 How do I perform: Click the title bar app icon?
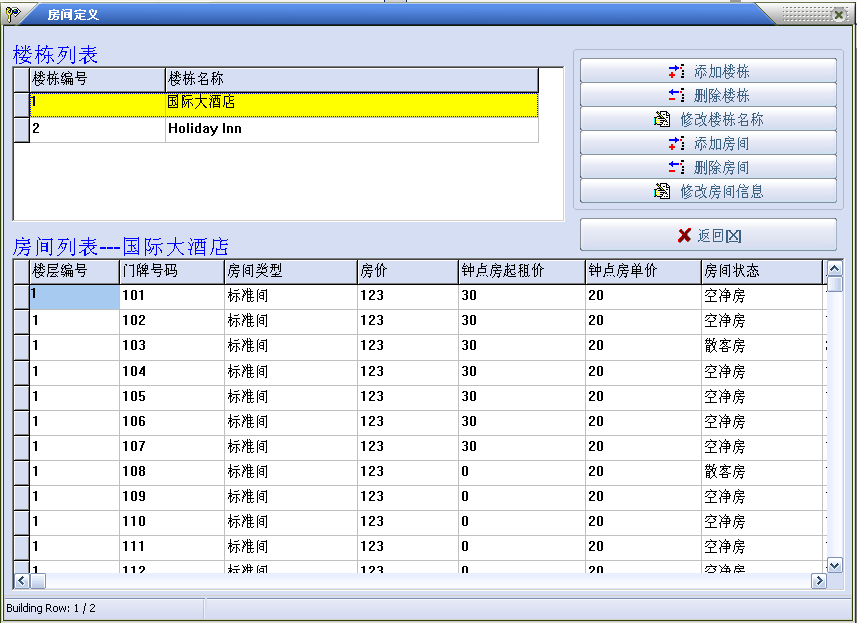13,14
